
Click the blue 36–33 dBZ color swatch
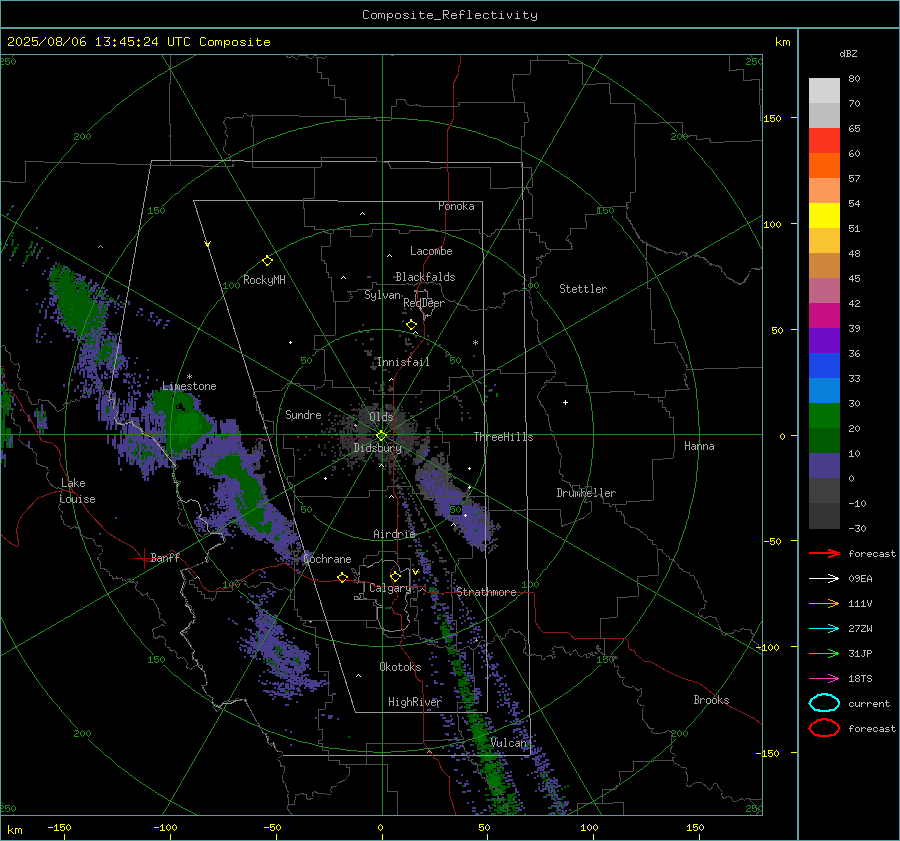(x=824, y=366)
